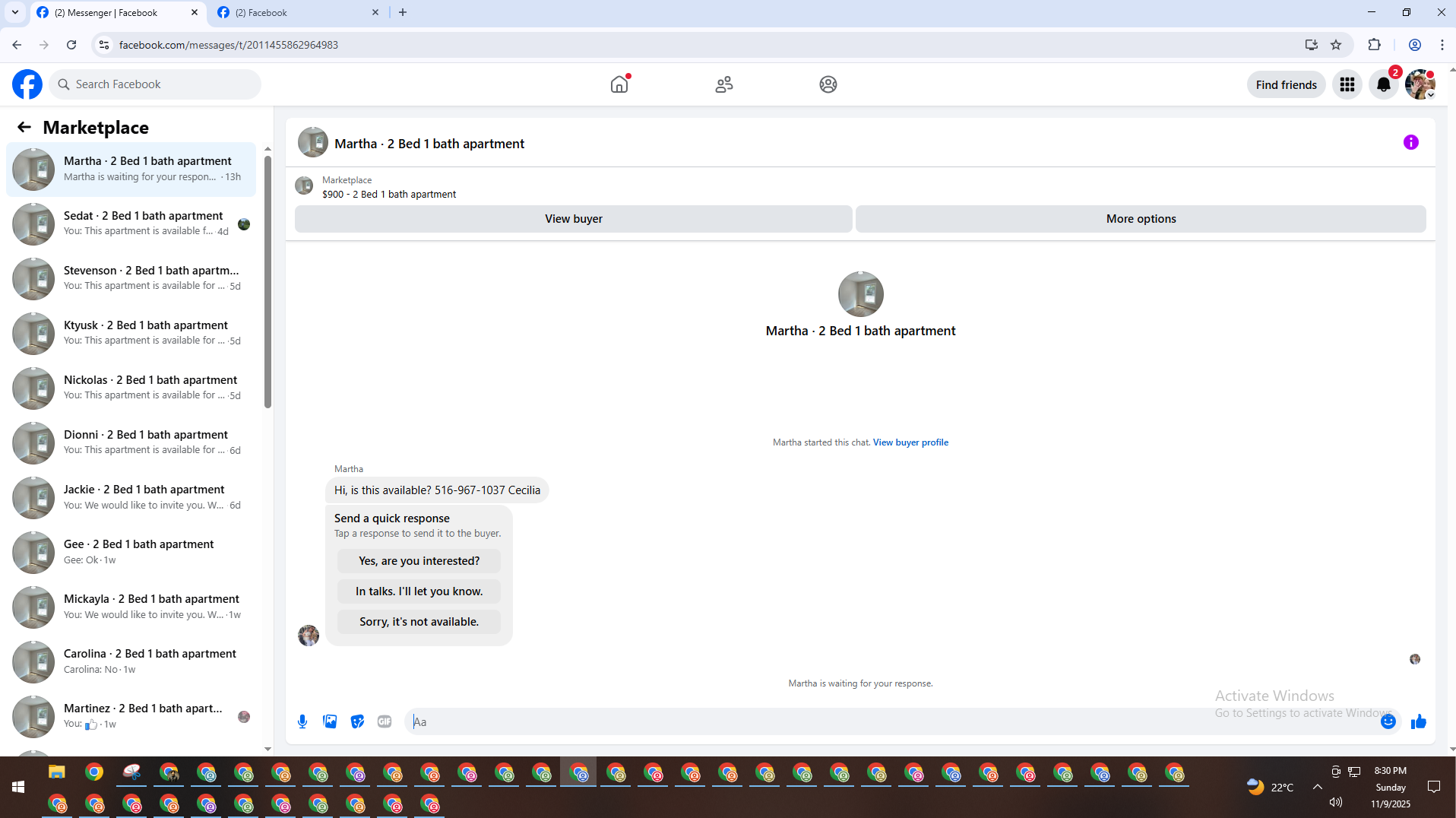
Task: Install app icon in address bar
Action: [1312, 45]
